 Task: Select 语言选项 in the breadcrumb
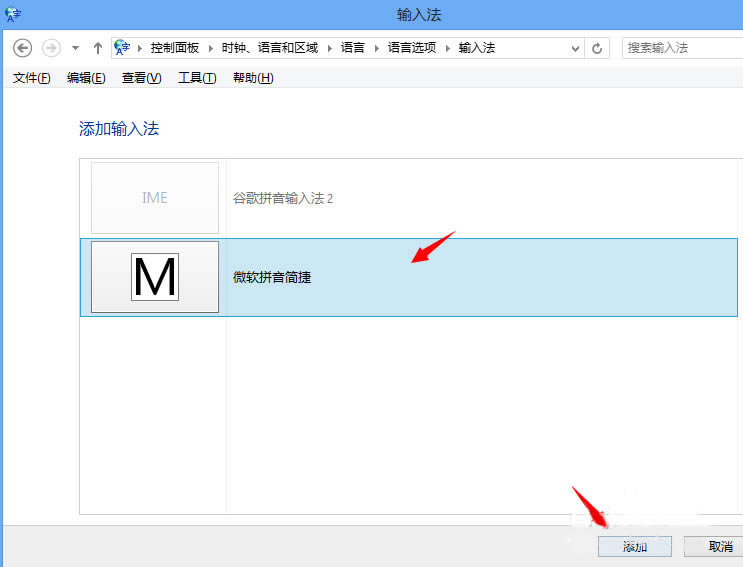[x=411, y=48]
